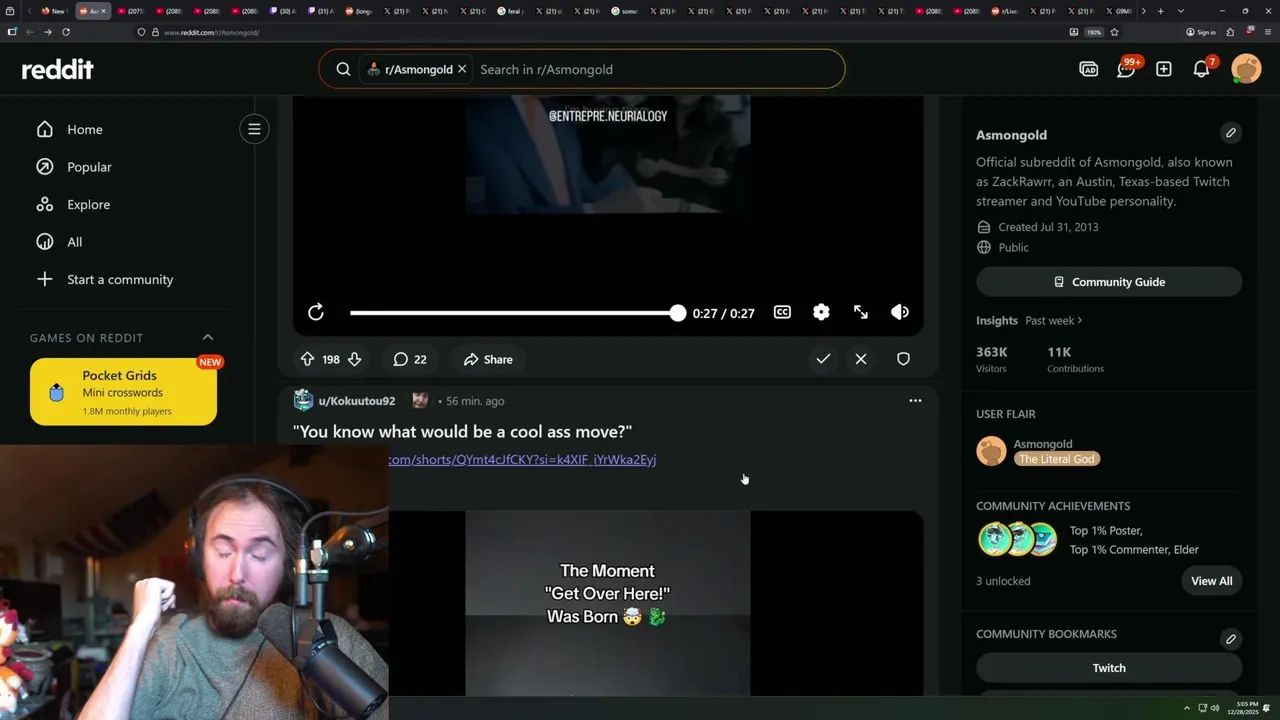Share the post via Share button

click(x=488, y=359)
